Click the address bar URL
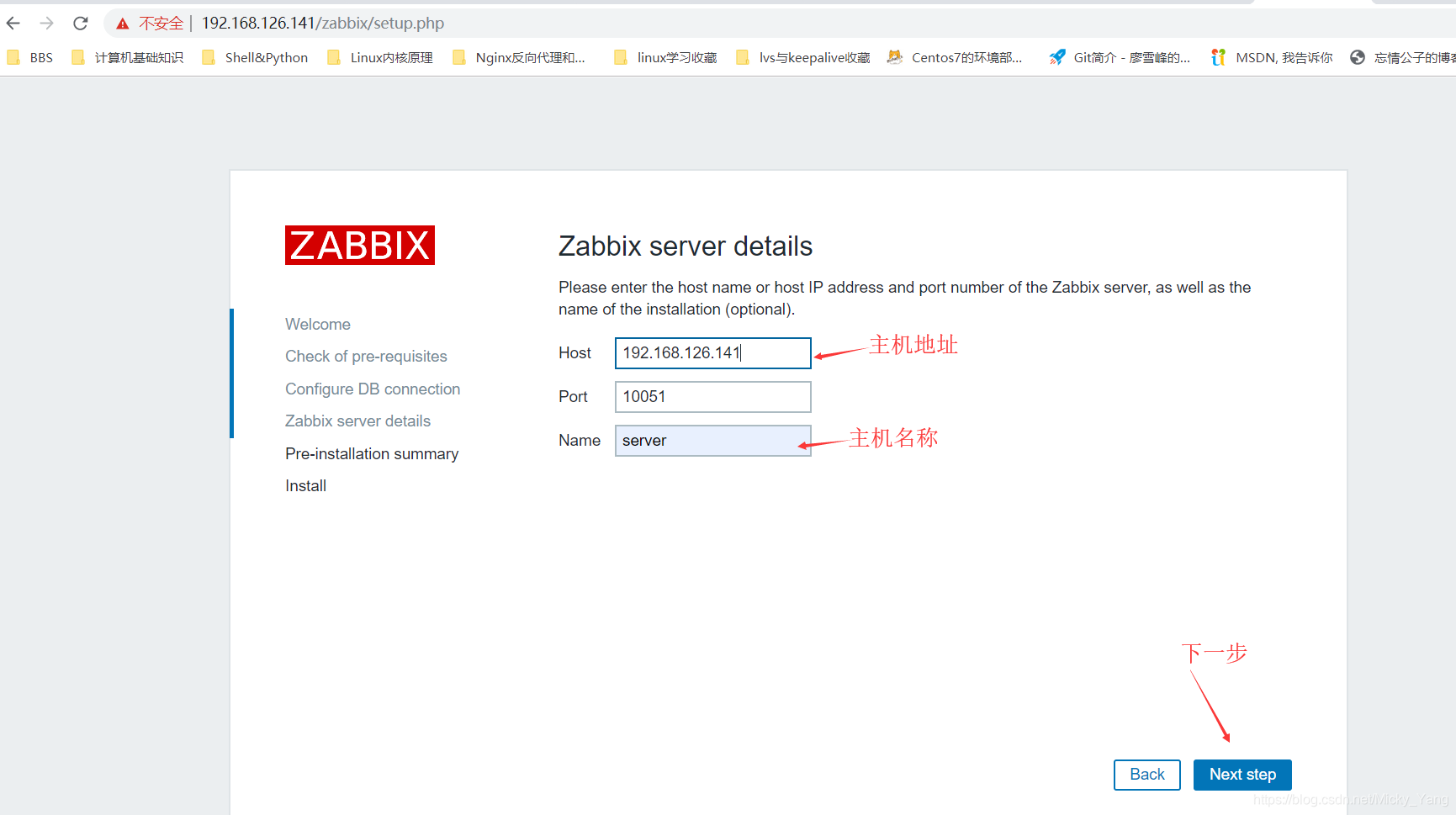Image resolution: width=1456 pixels, height=815 pixels. [x=323, y=24]
